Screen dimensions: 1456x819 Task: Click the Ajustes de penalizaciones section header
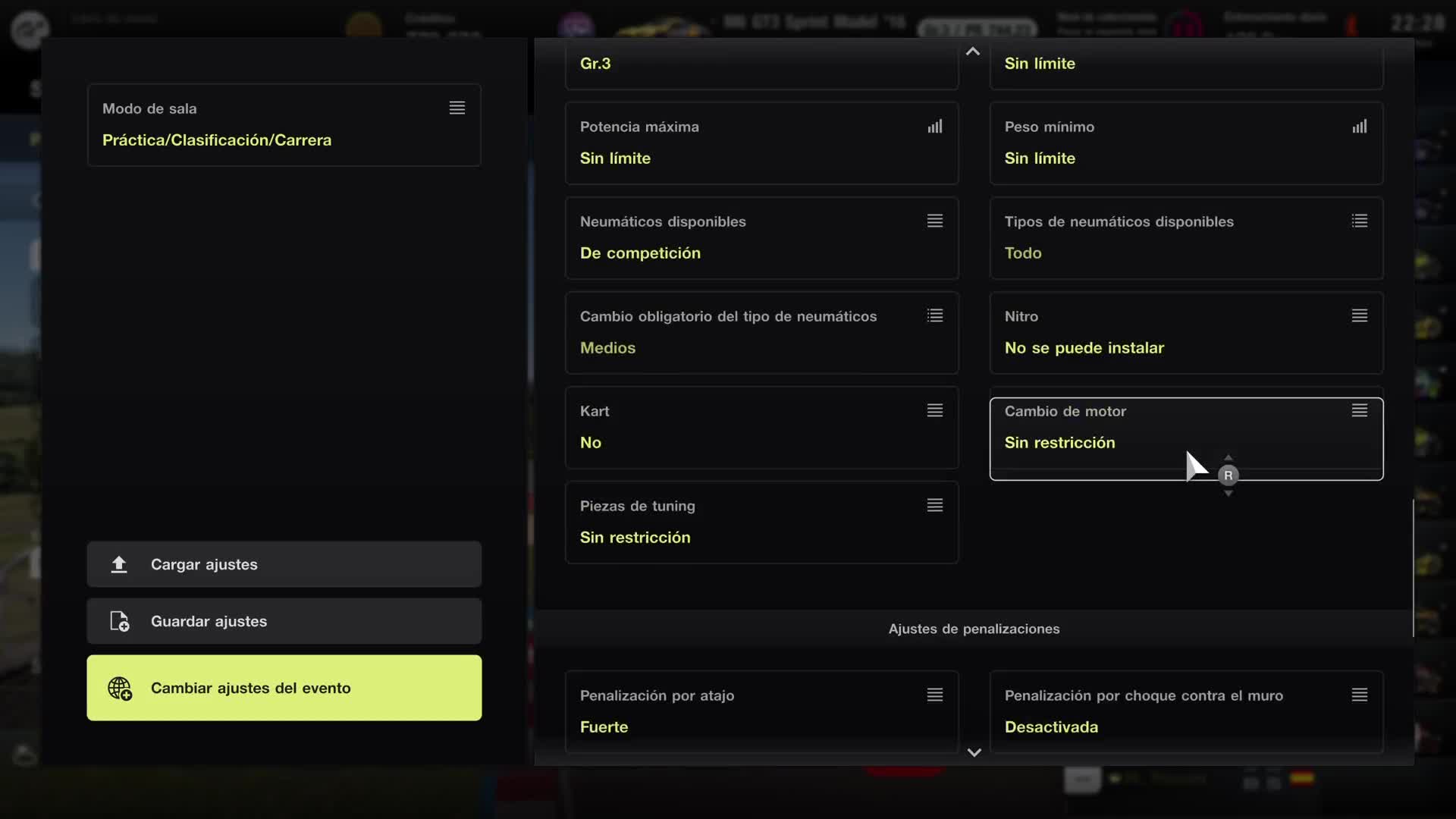(974, 629)
